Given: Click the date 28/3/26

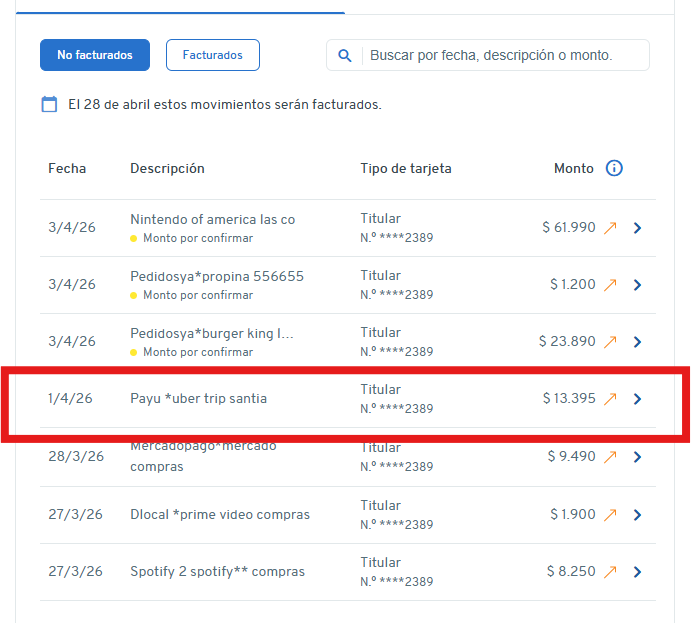Looking at the screenshot, I should pyautogui.click(x=76, y=456).
